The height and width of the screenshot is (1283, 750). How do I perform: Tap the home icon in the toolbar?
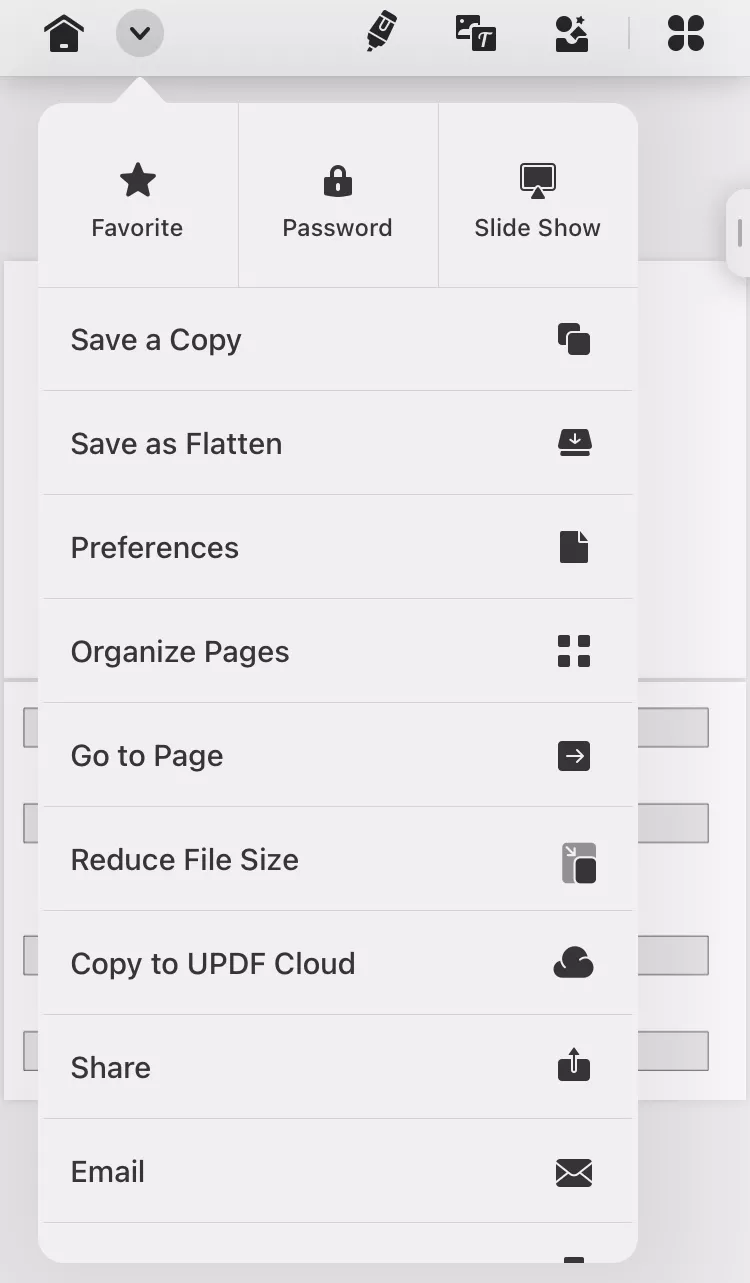point(64,34)
